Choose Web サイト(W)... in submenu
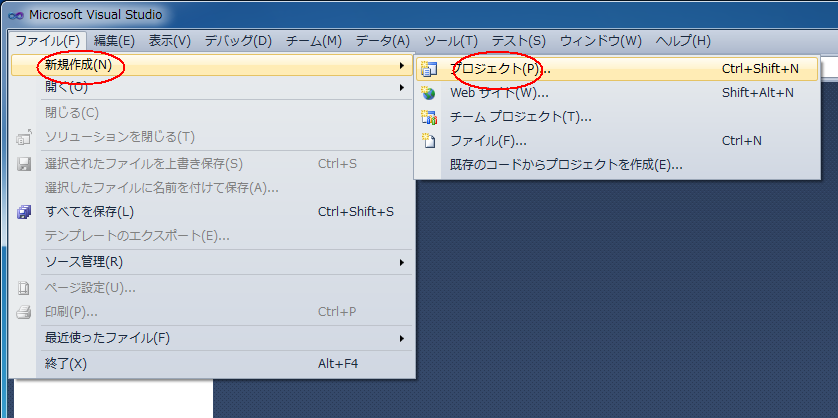 click(x=617, y=93)
